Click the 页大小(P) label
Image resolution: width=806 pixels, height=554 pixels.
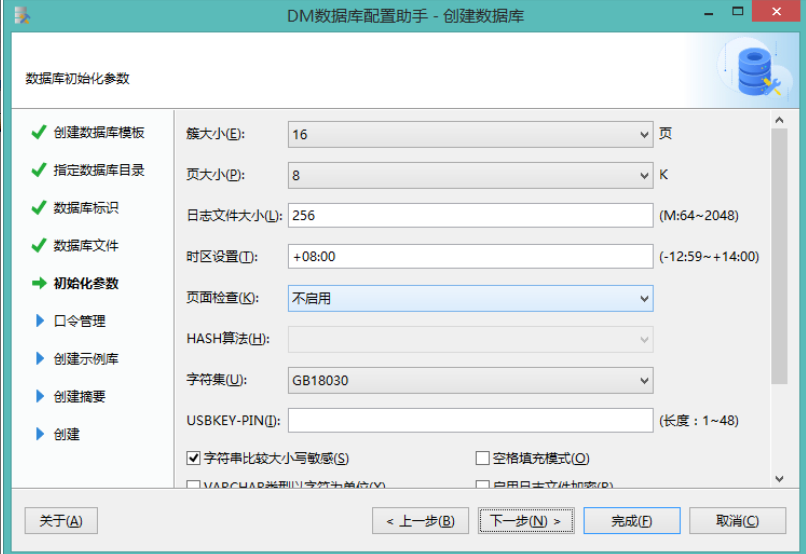[215, 175]
